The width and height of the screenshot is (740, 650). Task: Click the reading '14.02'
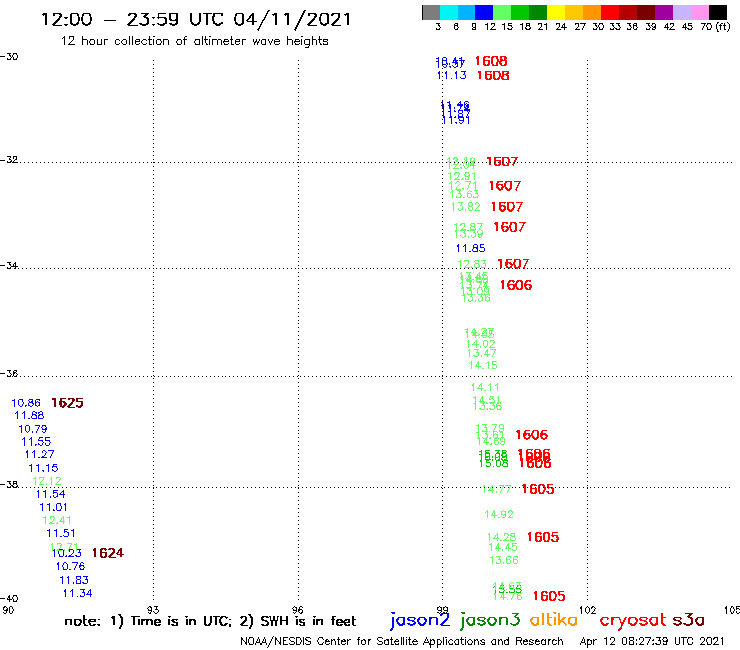click(x=481, y=345)
